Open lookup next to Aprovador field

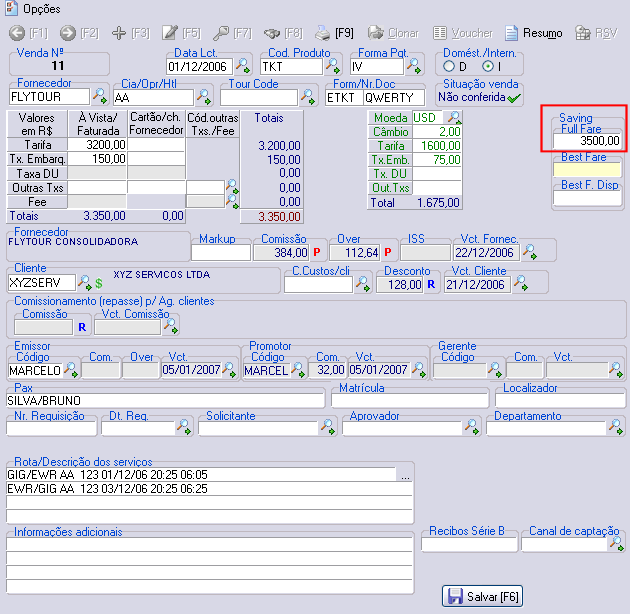pyautogui.click(x=472, y=427)
